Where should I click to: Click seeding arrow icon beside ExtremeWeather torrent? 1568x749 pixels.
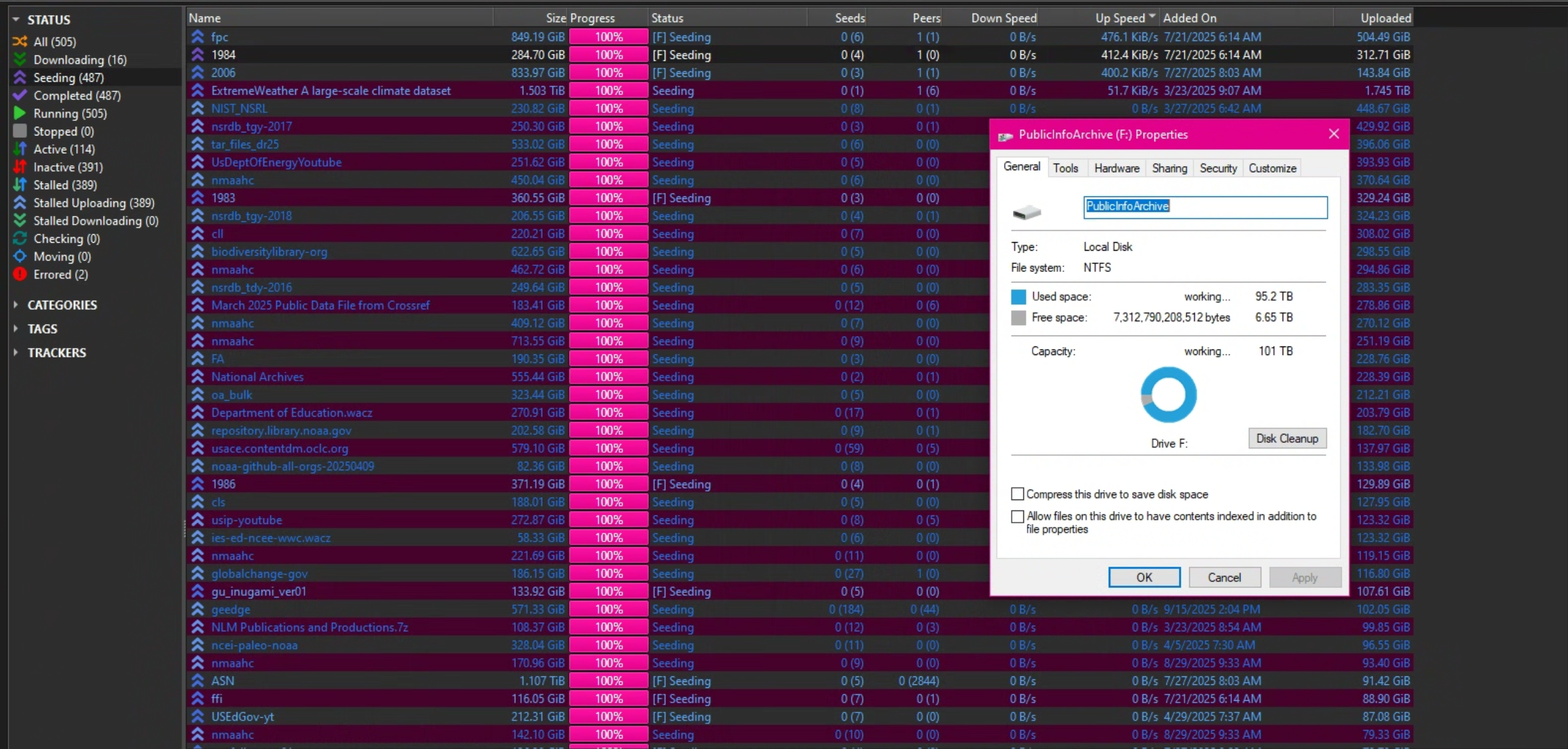198,90
